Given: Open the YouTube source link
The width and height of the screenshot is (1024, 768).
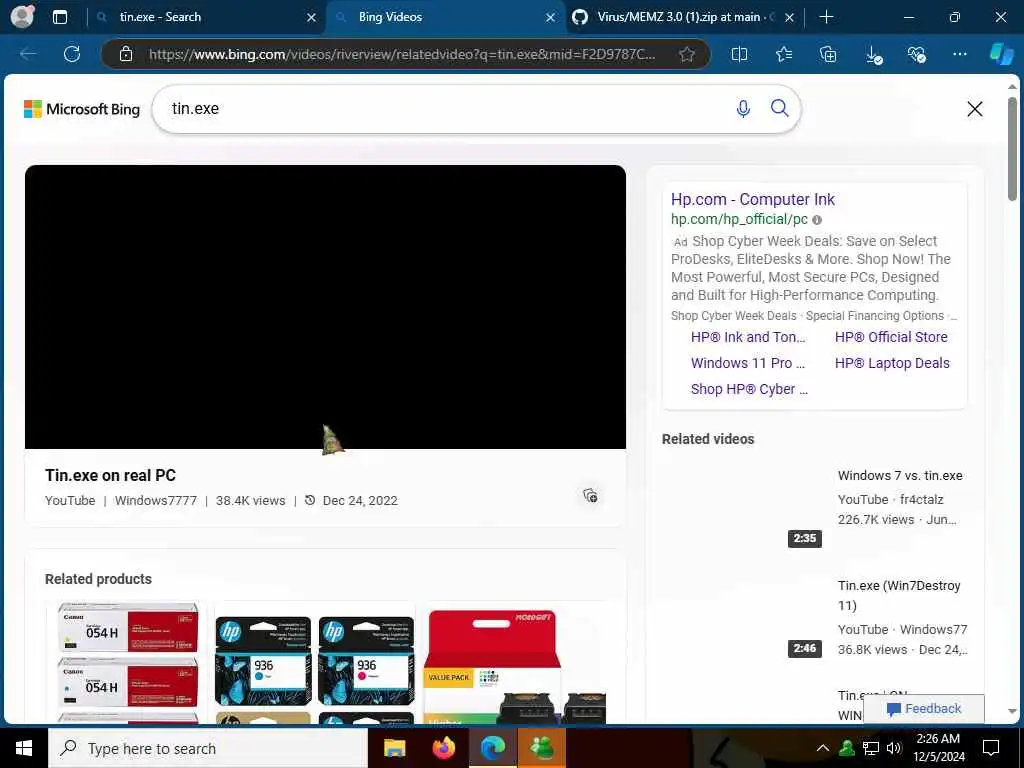Looking at the screenshot, I should [x=70, y=500].
